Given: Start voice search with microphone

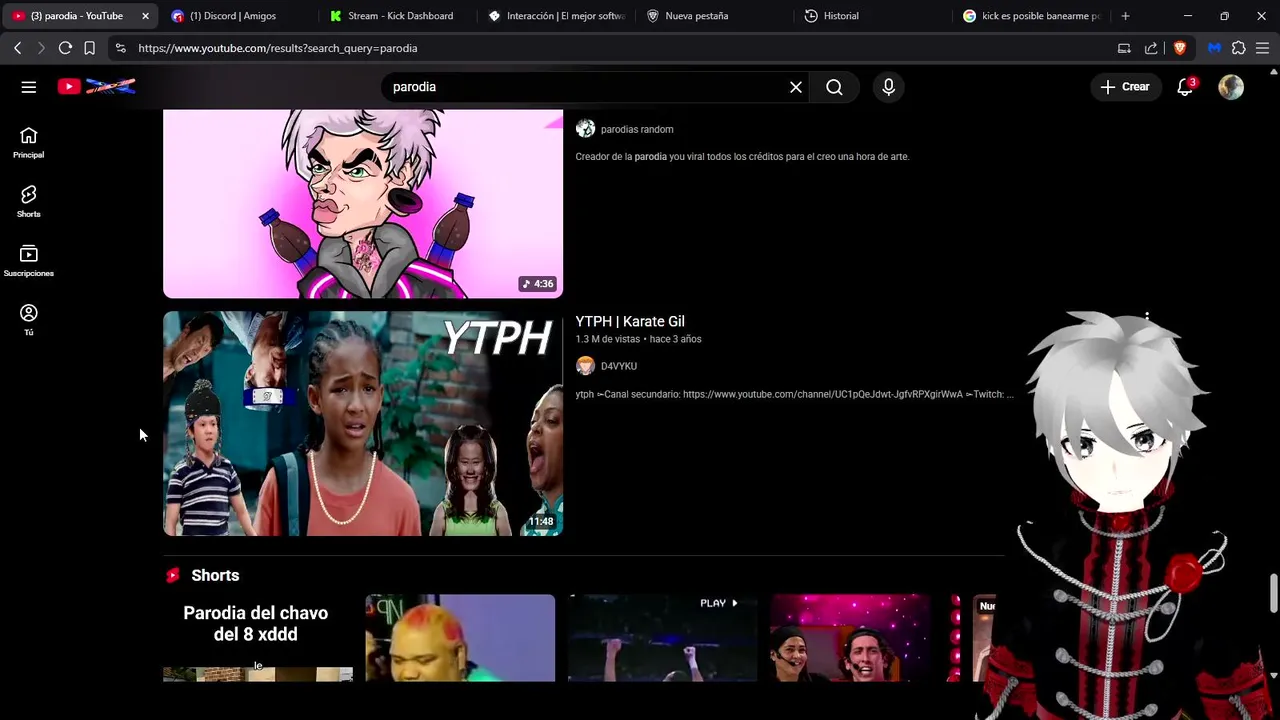Looking at the screenshot, I should [x=888, y=87].
